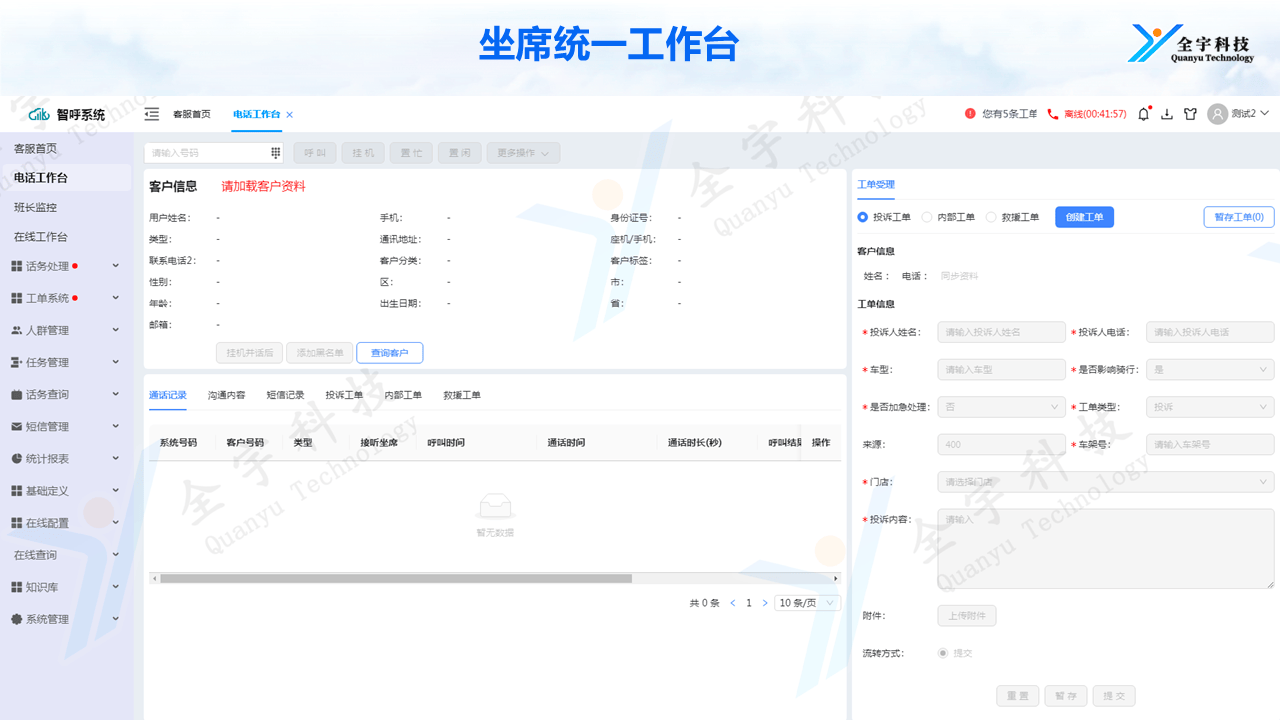
Task: Click the 测试2 user avatar
Action: click(x=1217, y=114)
